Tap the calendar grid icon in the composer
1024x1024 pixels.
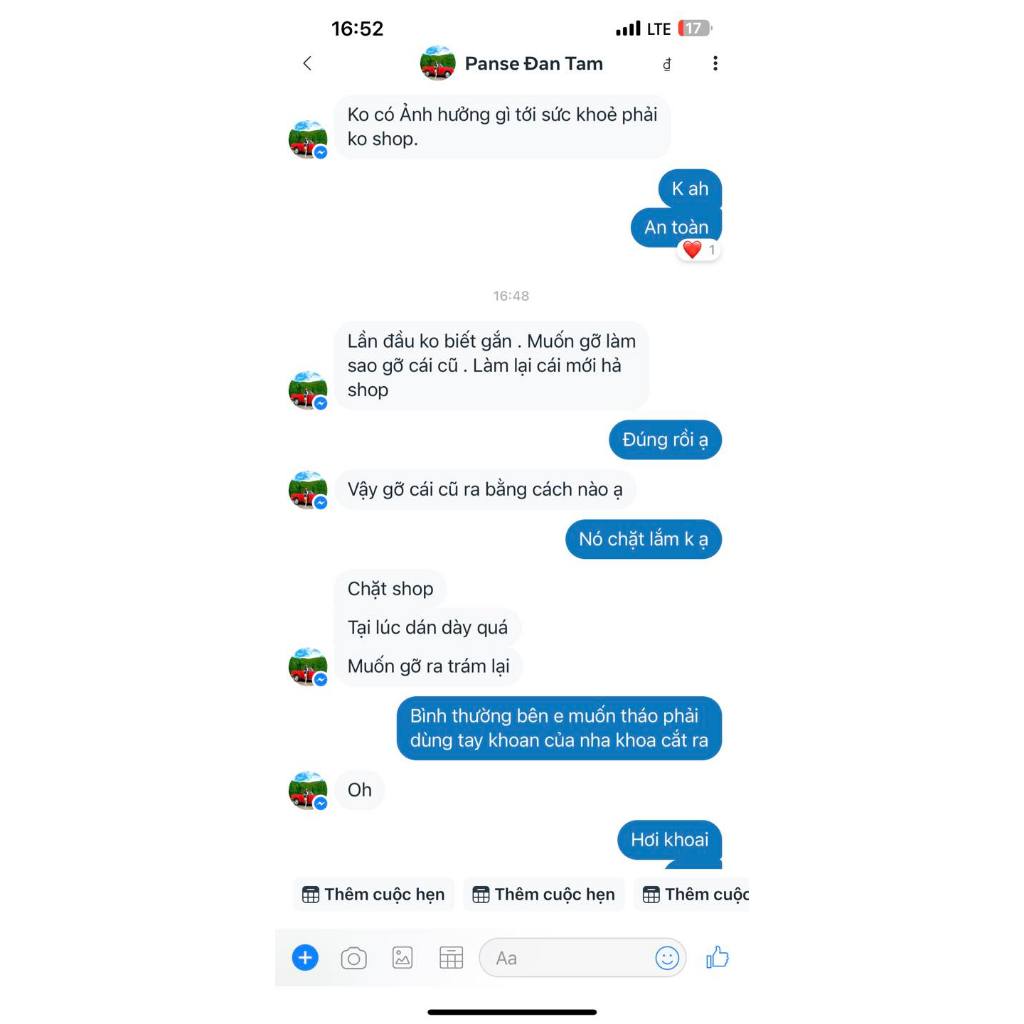click(451, 958)
